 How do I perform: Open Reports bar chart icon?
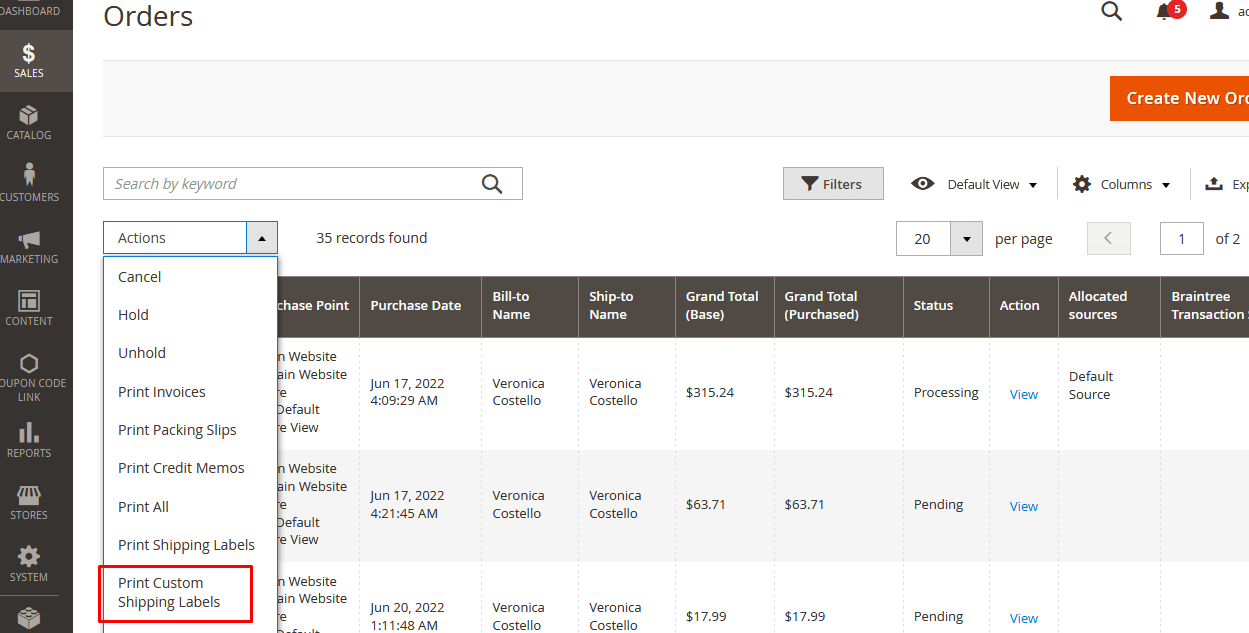[x=29, y=440]
